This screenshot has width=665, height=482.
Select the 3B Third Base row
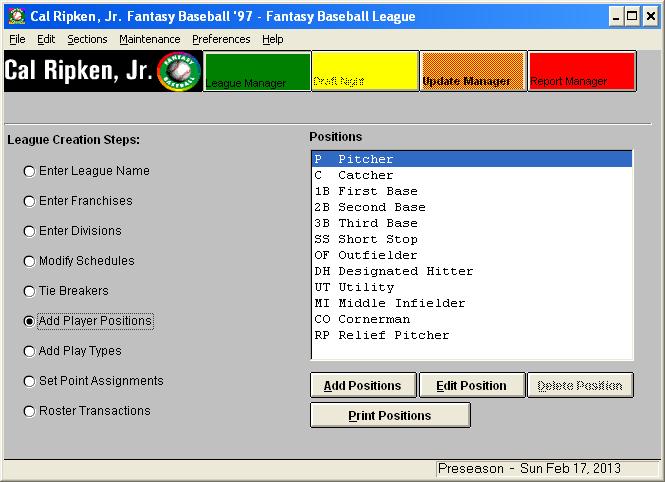(x=472, y=223)
